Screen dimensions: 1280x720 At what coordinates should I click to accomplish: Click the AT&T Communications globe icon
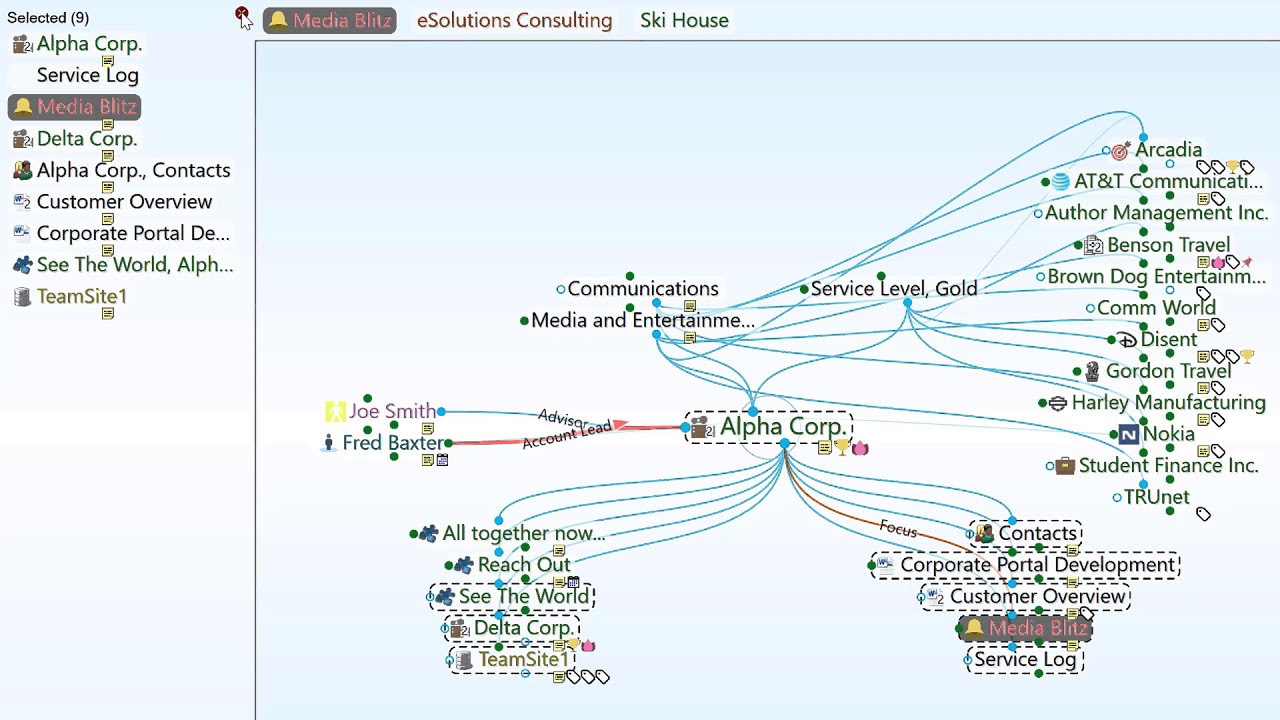click(1061, 182)
